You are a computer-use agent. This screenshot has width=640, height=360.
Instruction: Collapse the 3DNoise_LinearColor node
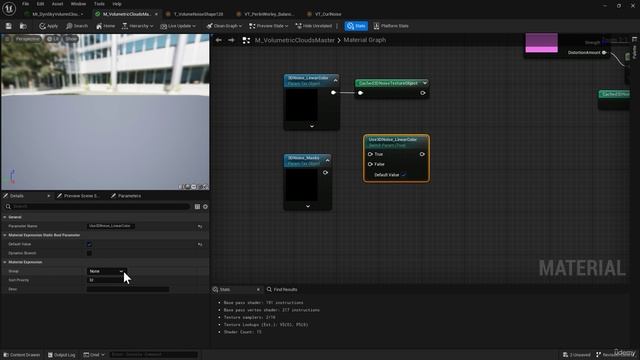click(x=336, y=80)
